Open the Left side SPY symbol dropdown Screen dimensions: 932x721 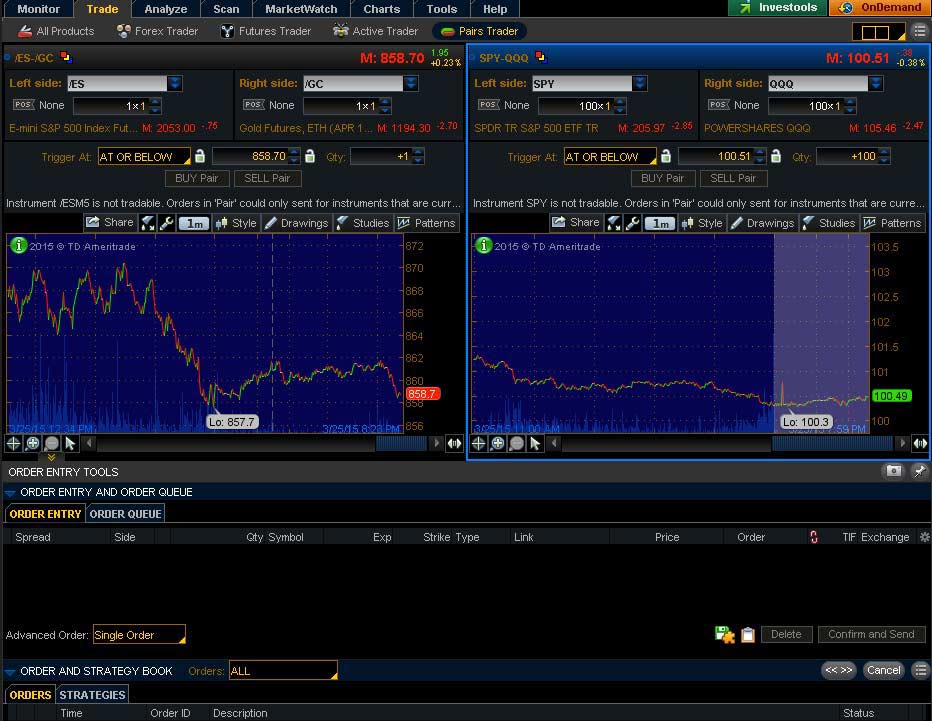point(640,83)
